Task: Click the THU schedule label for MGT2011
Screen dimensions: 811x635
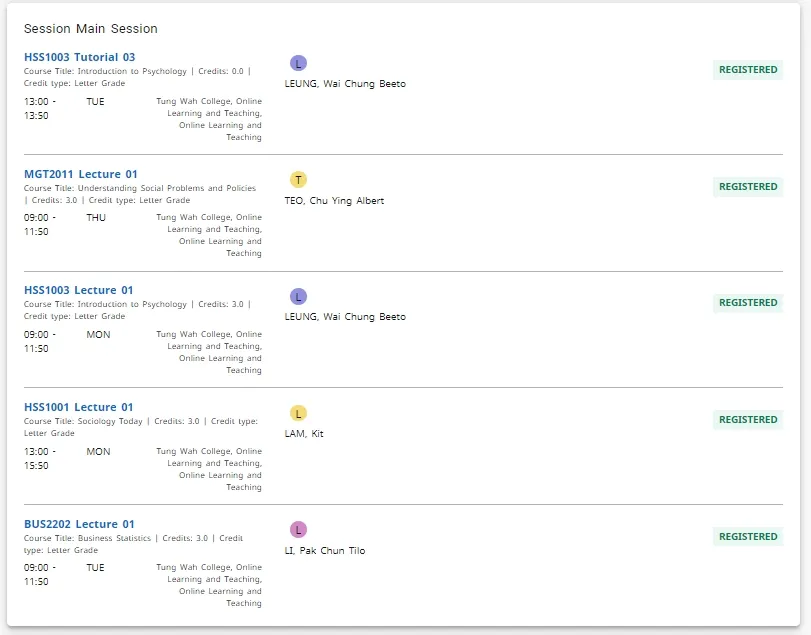Action: (95, 217)
